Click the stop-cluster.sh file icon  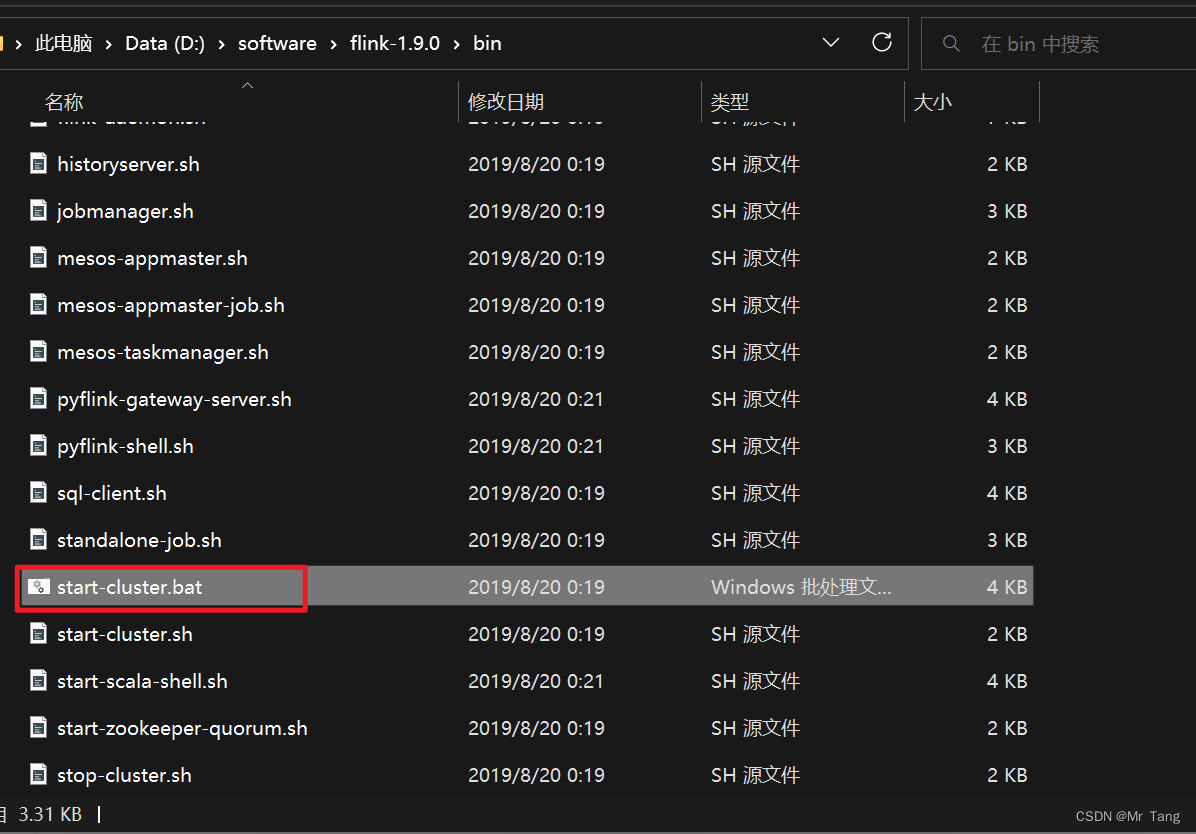tap(38, 775)
